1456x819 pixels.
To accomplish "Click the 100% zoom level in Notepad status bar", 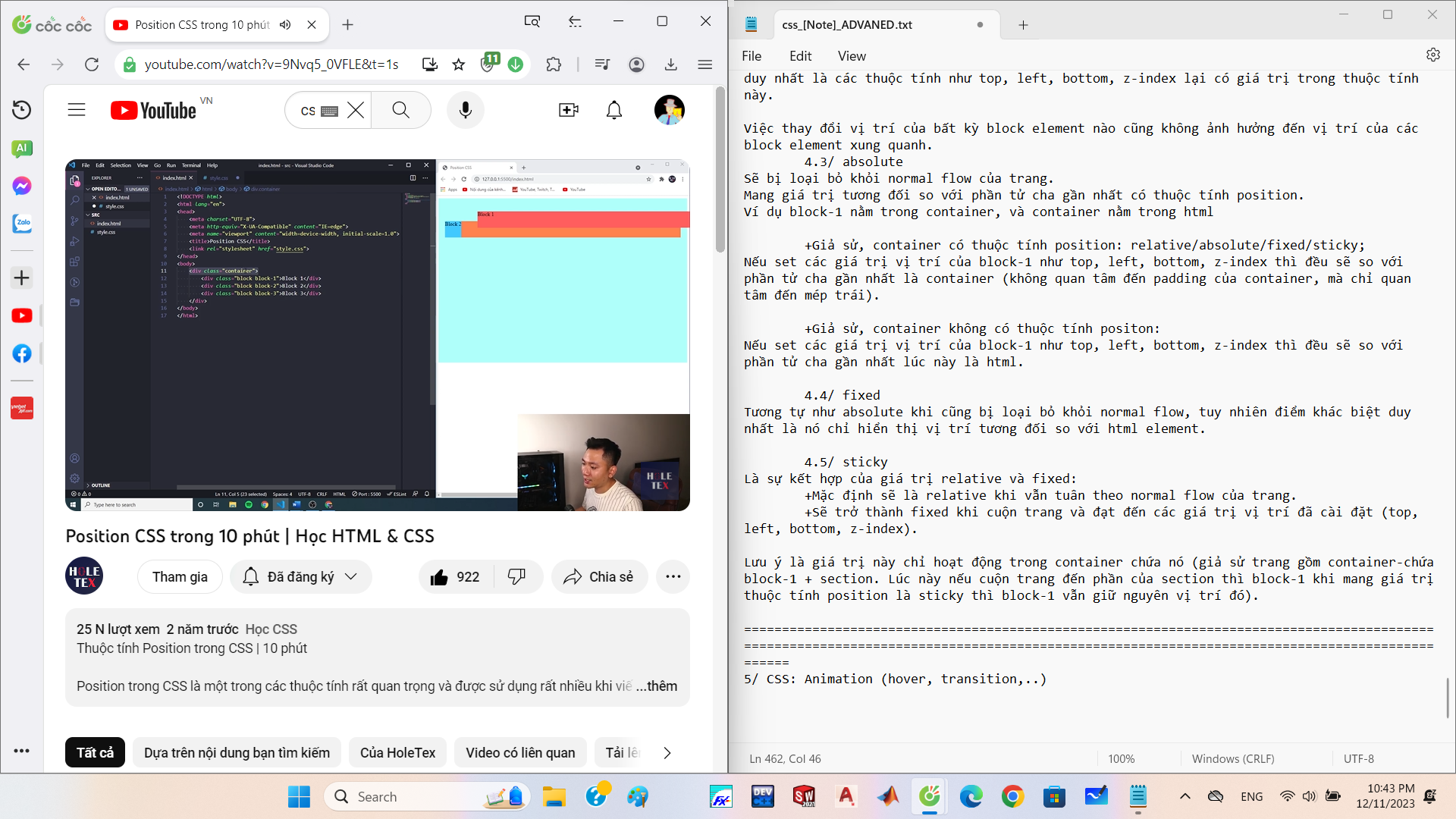I will 1121,759.
